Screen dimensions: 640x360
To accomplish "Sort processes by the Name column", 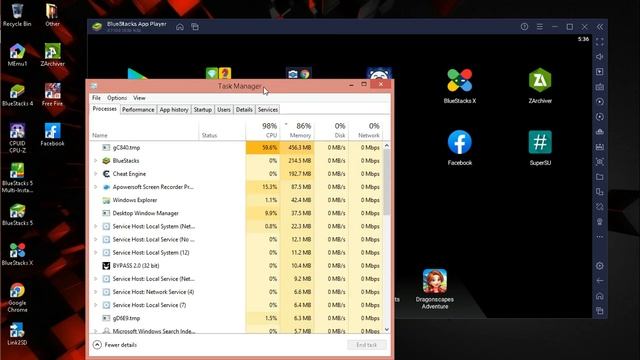I will [144, 130].
